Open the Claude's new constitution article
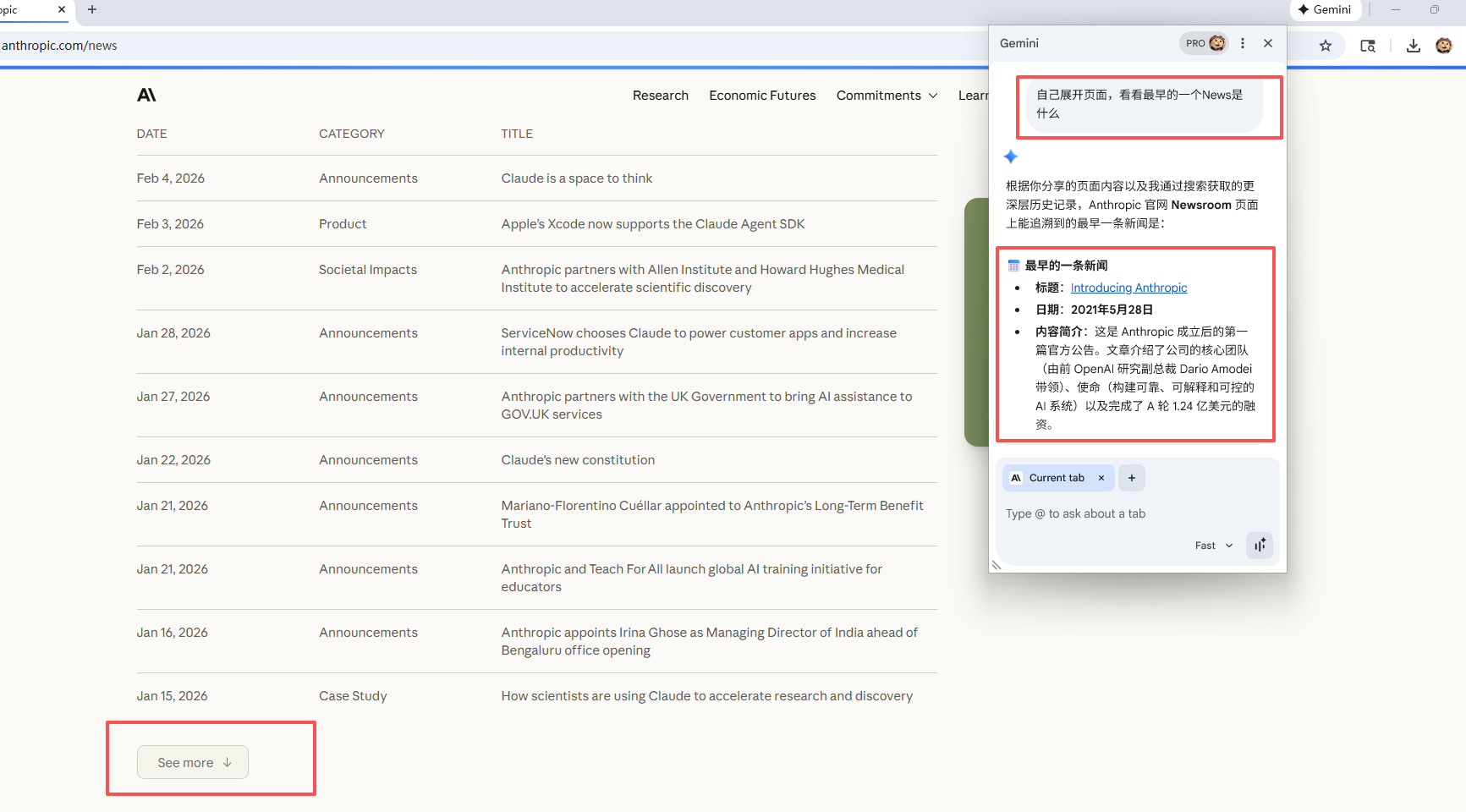 578,460
